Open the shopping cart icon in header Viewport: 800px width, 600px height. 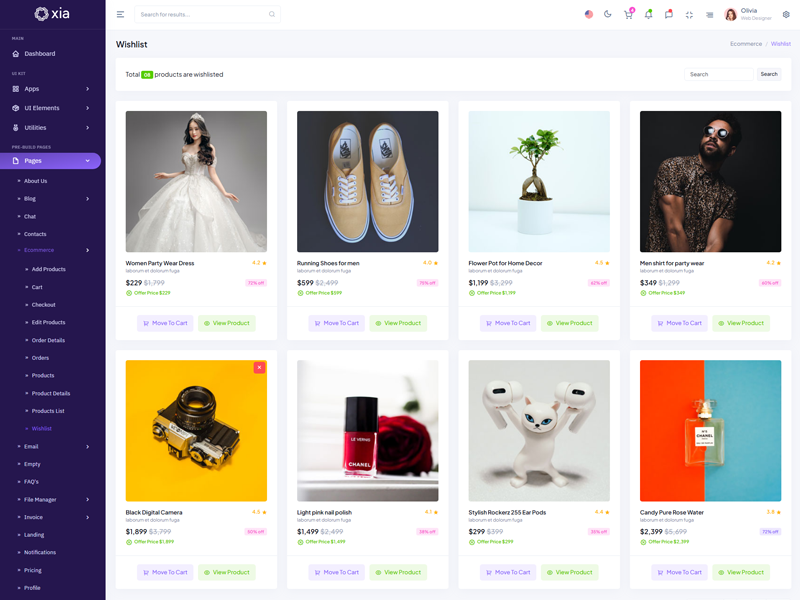point(628,15)
